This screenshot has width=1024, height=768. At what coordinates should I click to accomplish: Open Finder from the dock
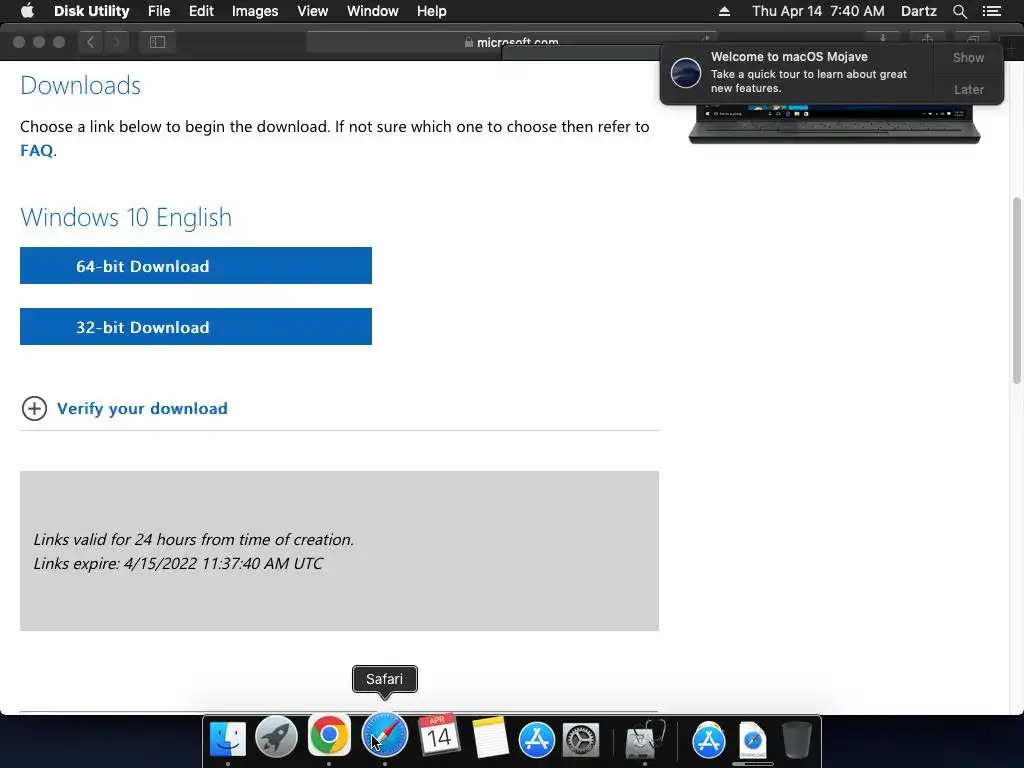227,738
